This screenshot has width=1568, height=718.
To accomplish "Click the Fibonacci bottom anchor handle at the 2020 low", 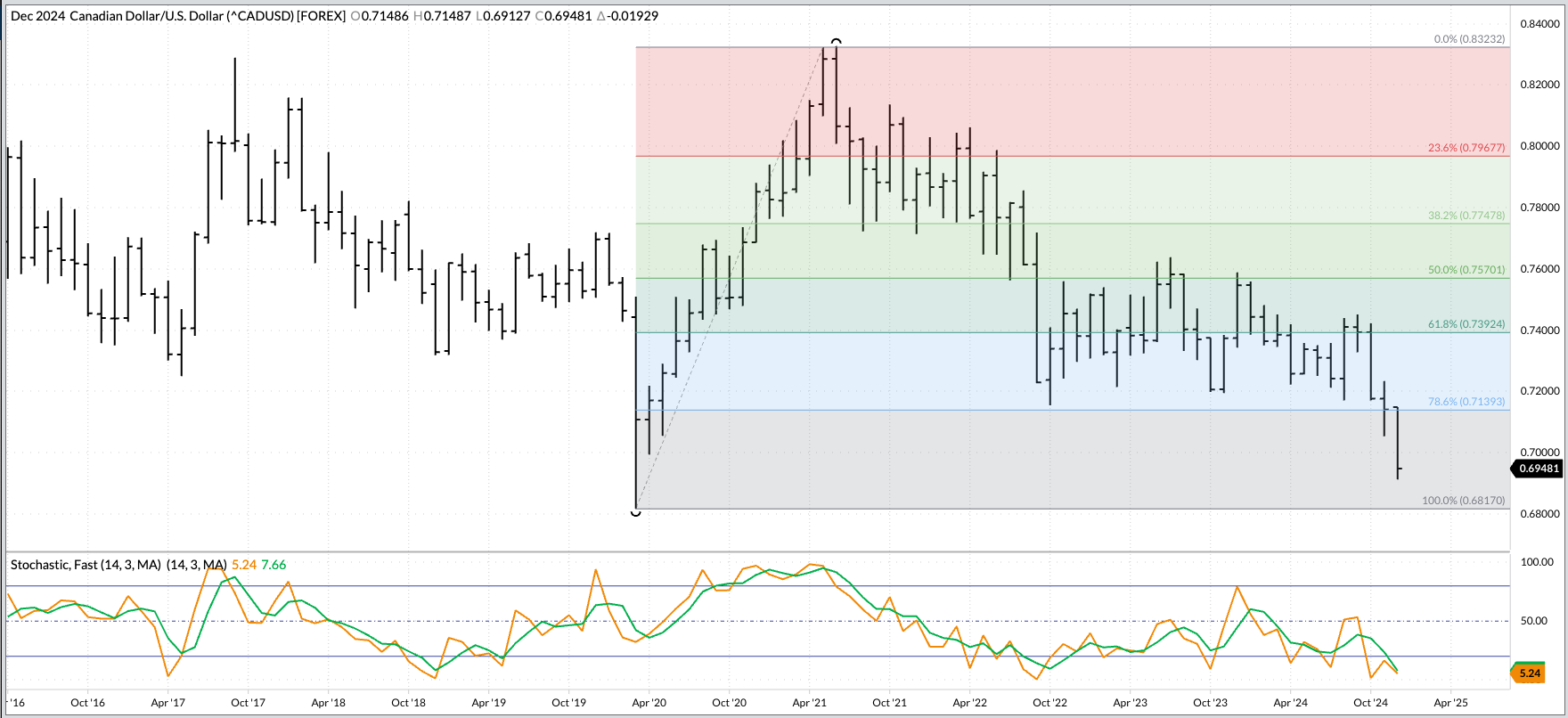I will 635,512.
